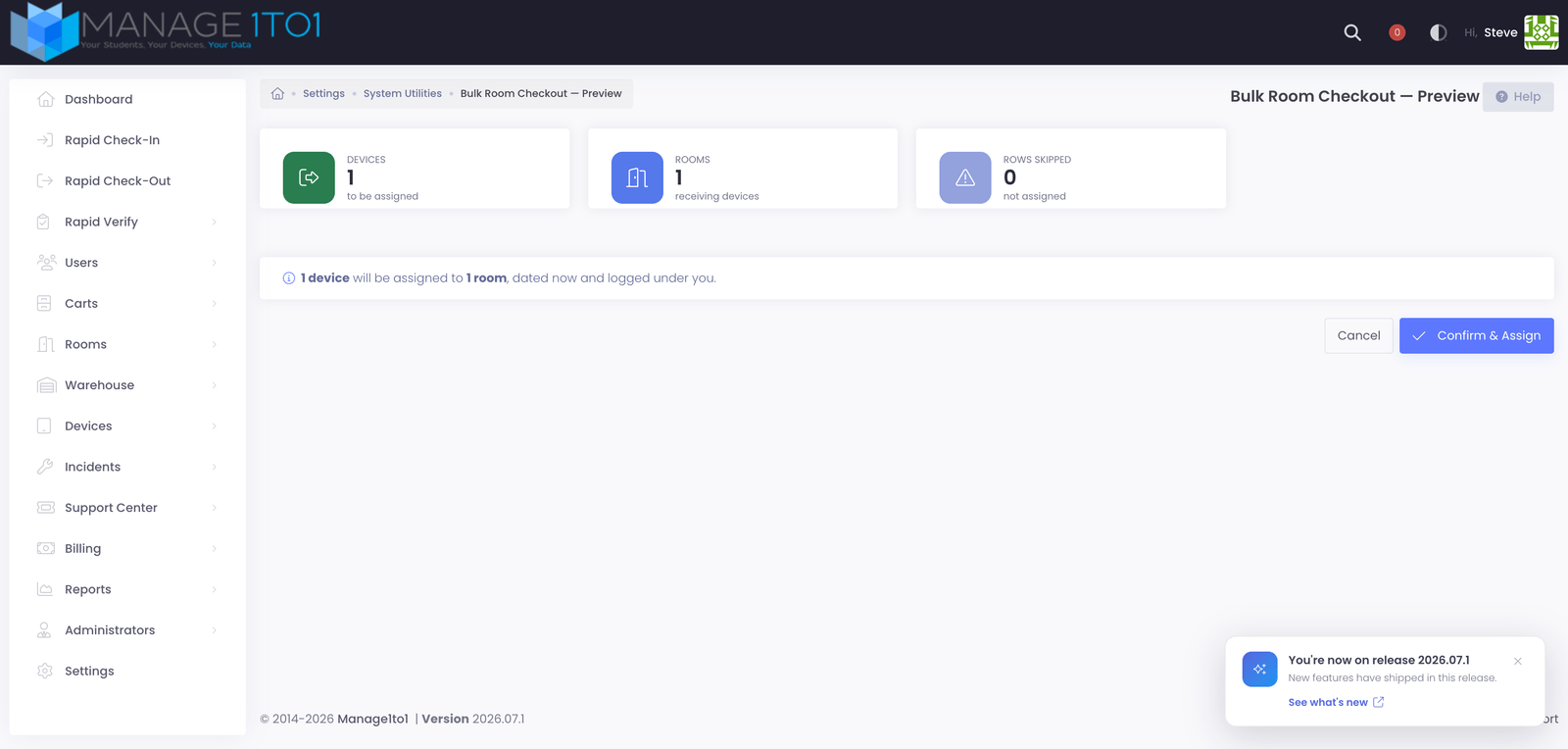Screen dimensions: 1568x749
Task: Dismiss the release 2026.07.1 notification
Action: pos(1517,662)
